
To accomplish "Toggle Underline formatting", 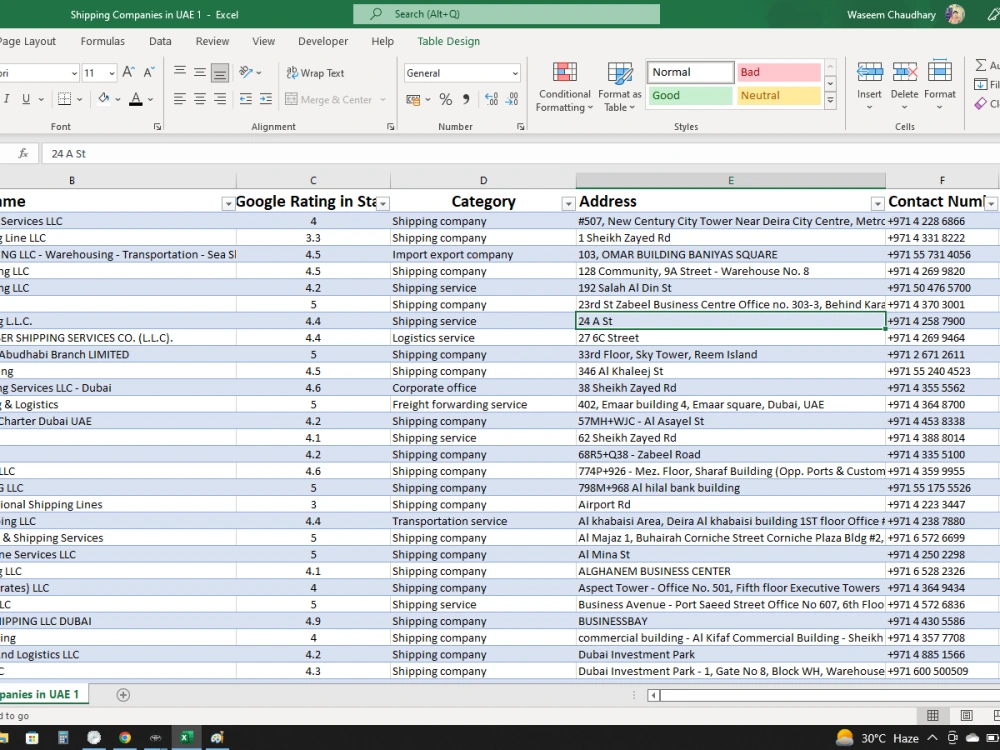I will (26, 99).
